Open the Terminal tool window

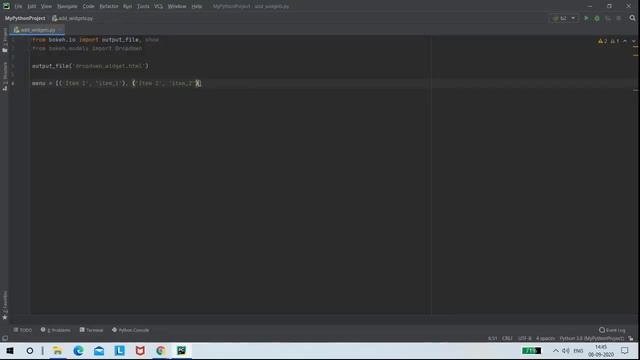[x=91, y=330]
